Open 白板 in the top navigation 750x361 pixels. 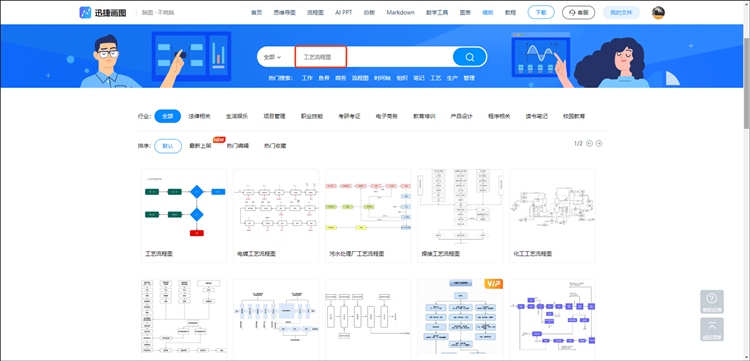pos(369,12)
